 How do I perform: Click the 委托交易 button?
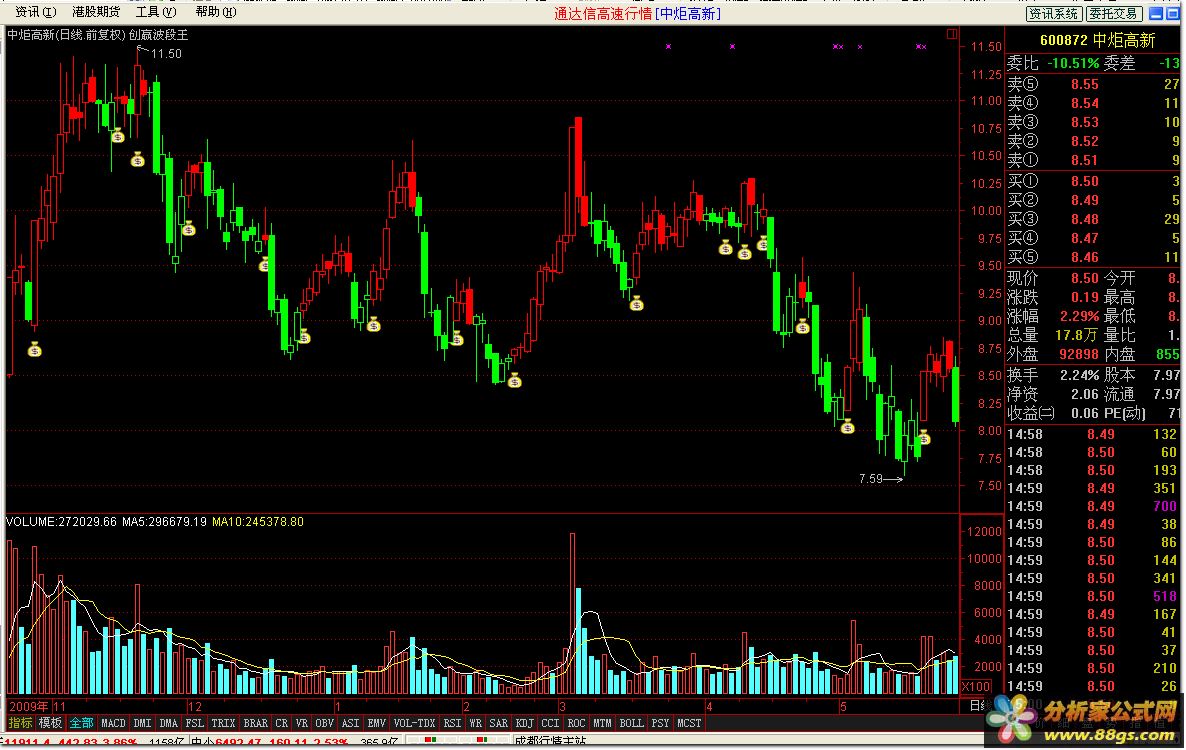(x=1113, y=14)
